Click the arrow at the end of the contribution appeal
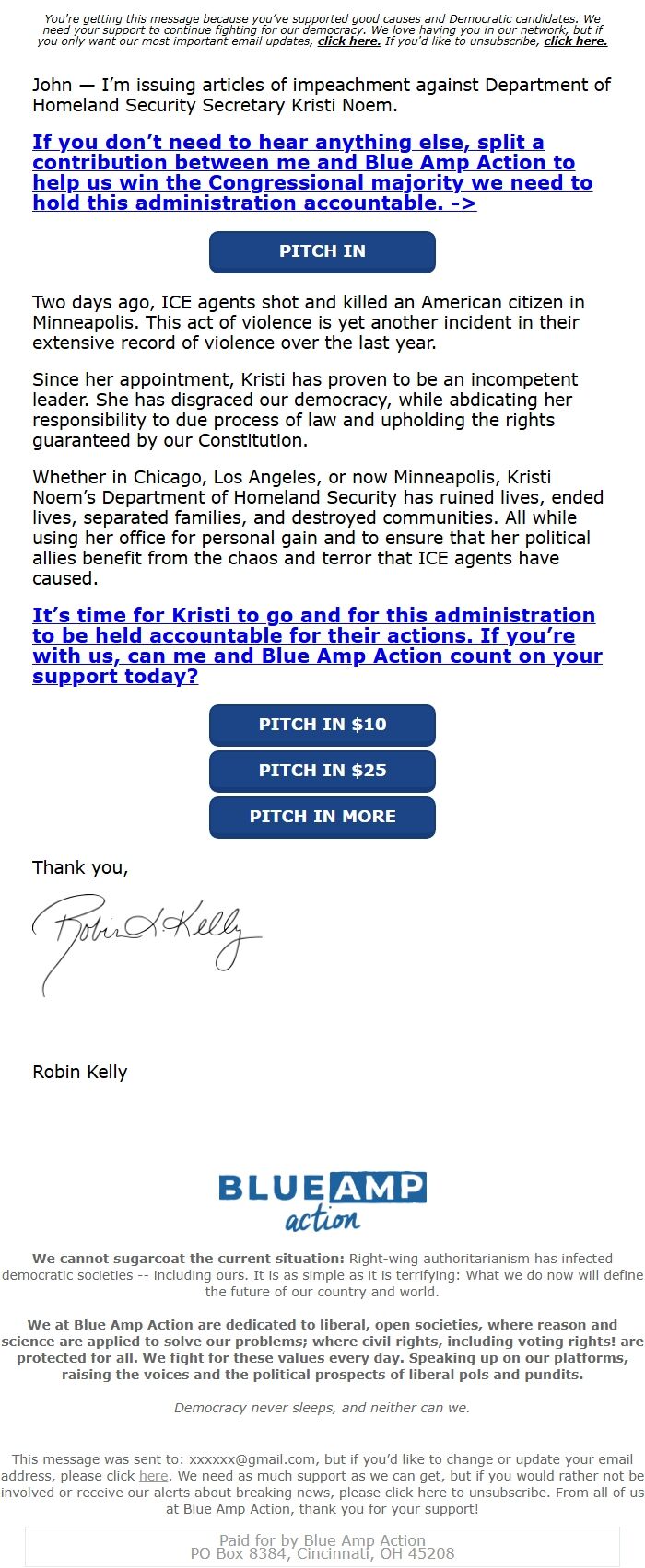The height and width of the screenshot is (1568, 645). [x=465, y=203]
